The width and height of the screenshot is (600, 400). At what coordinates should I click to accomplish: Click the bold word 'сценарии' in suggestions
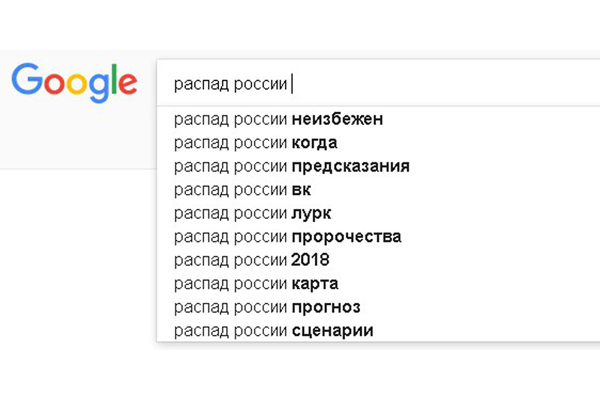click(332, 329)
